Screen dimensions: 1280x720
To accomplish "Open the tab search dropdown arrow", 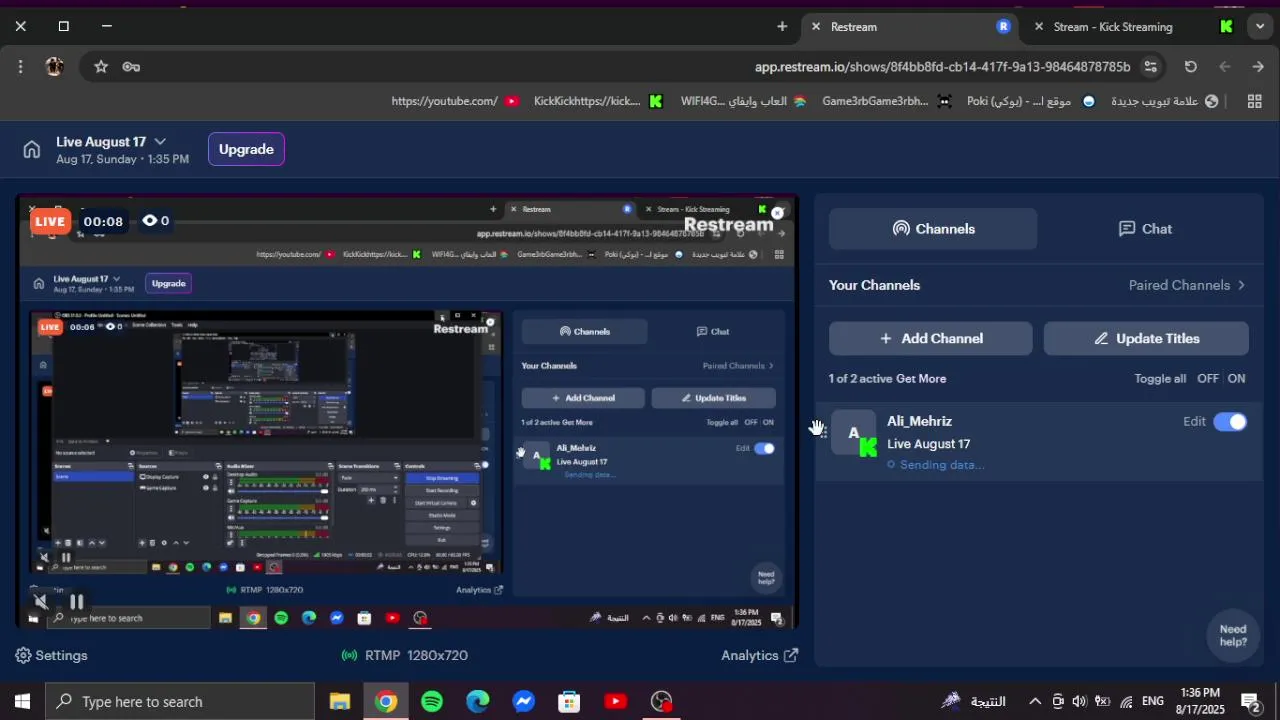I will (x=1260, y=27).
